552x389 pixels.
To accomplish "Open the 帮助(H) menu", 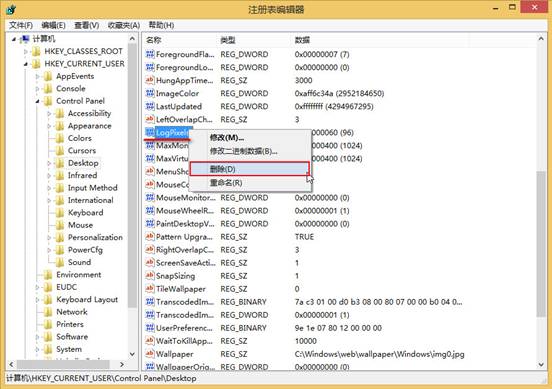I will tap(161, 25).
